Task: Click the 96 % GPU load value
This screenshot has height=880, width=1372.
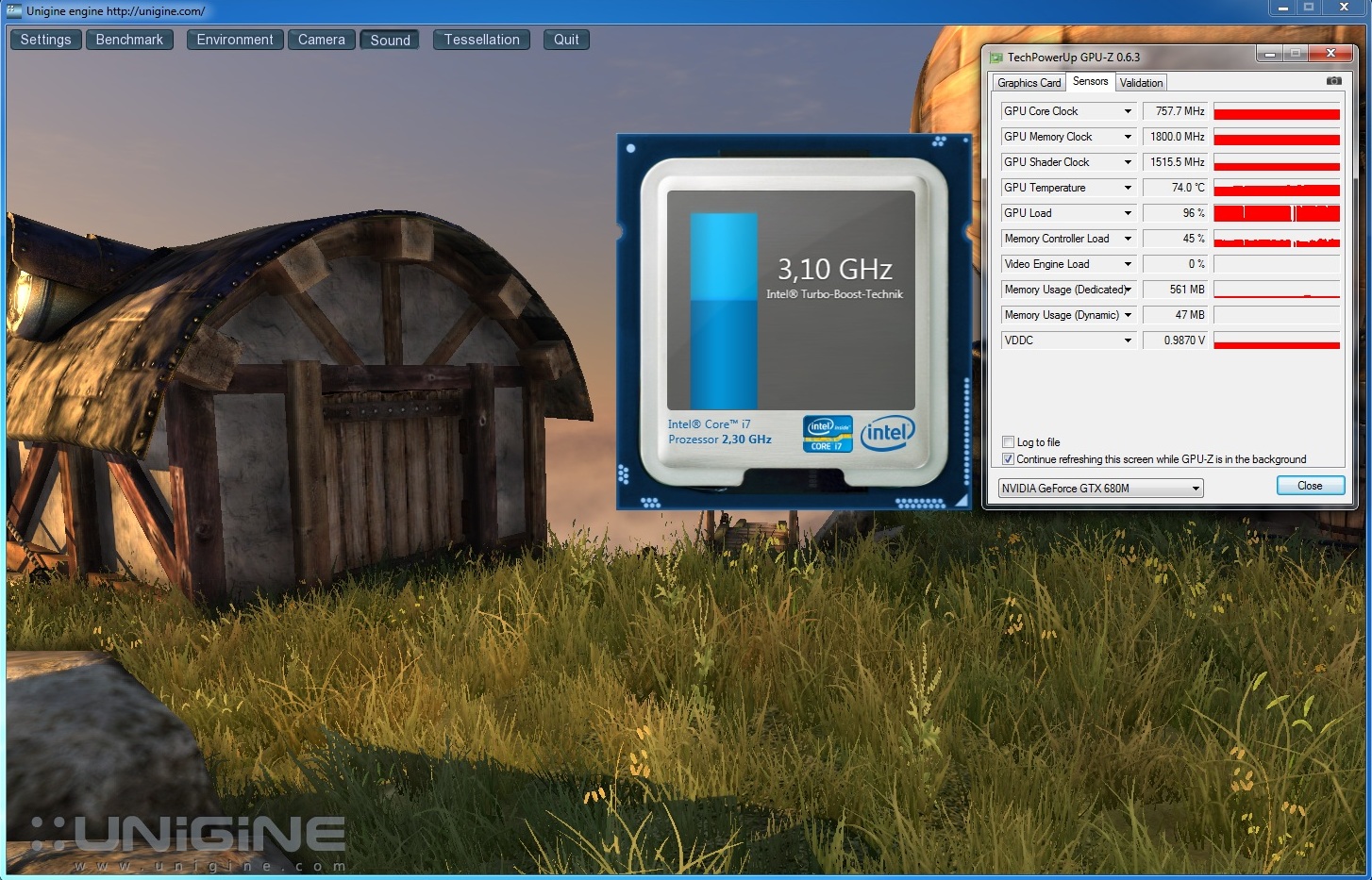Action: tap(1175, 213)
